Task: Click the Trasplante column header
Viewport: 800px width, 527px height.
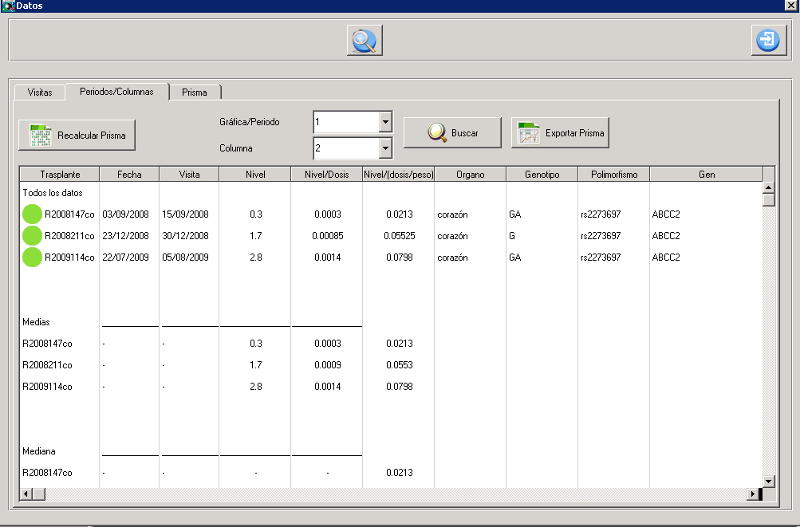Action: (x=59, y=174)
